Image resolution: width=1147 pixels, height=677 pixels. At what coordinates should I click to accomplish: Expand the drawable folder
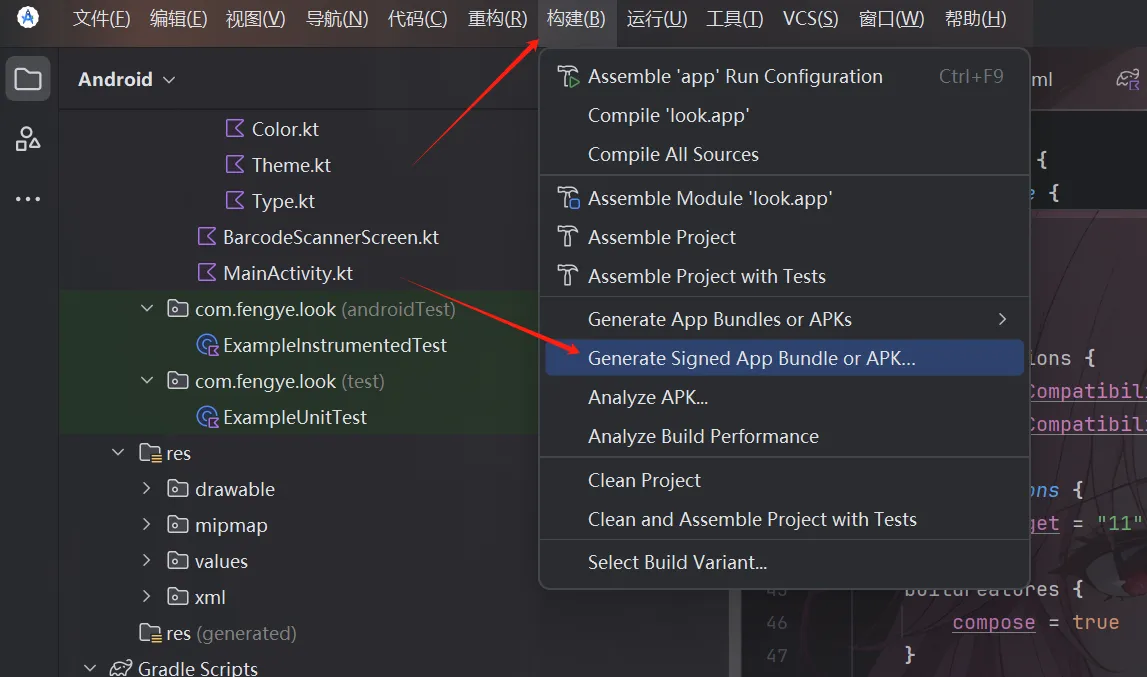(x=147, y=489)
